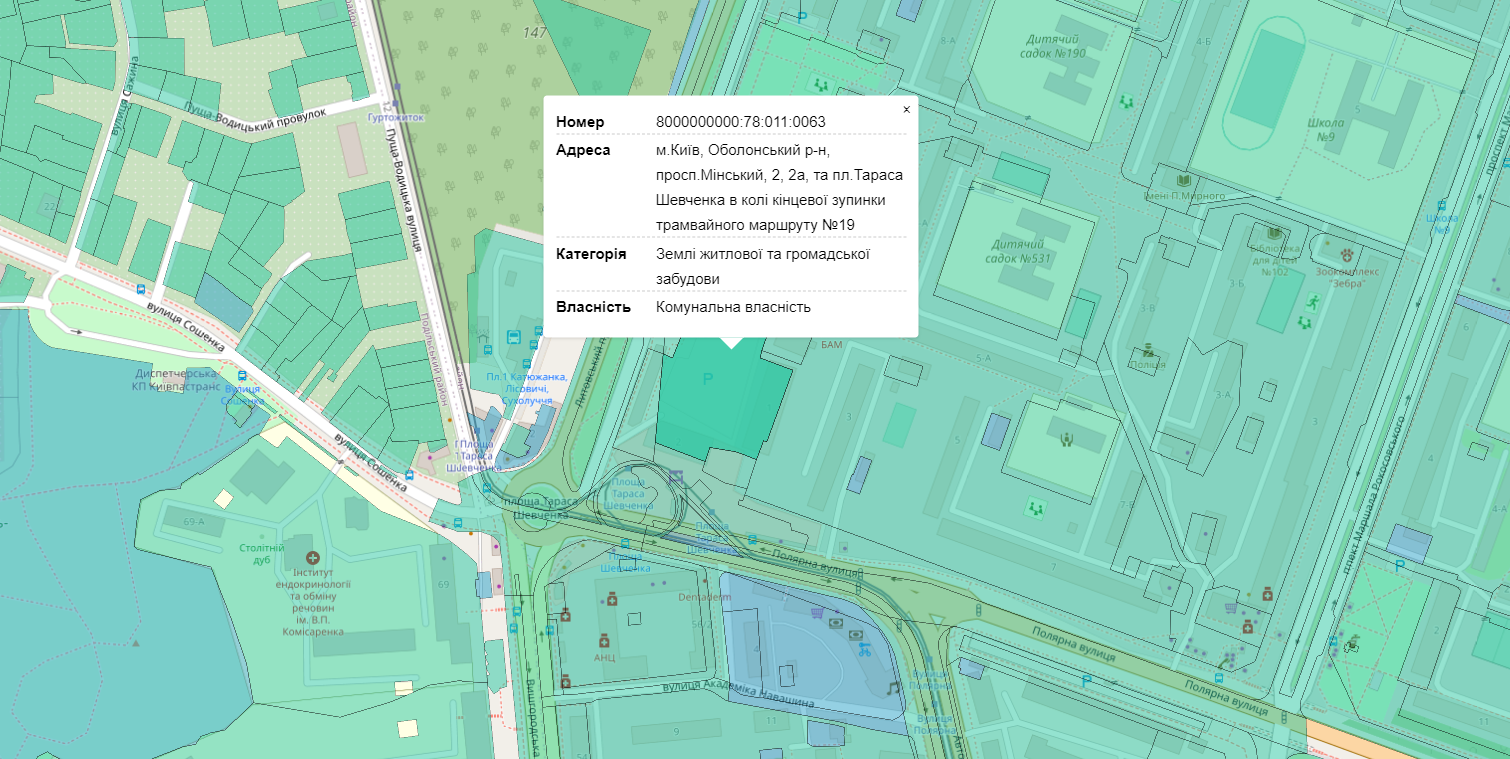The width and height of the screenshot is (1510, 759).
Task: Click the police officer icon above Поліція
Action: pos(1147,351)
